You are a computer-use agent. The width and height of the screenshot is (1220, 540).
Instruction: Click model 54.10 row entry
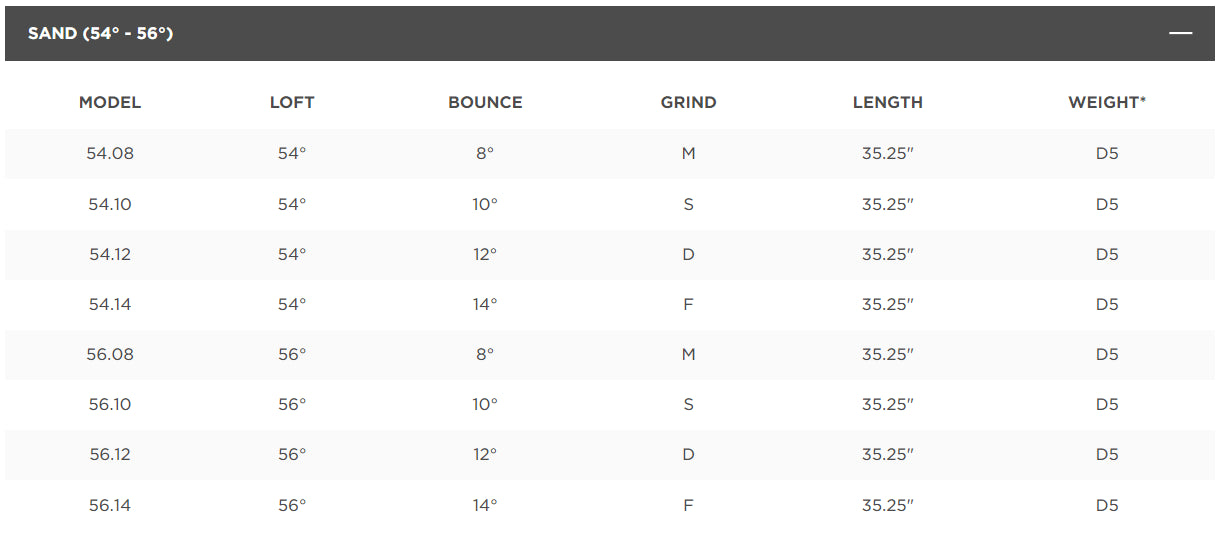click(x=110, y=204)
